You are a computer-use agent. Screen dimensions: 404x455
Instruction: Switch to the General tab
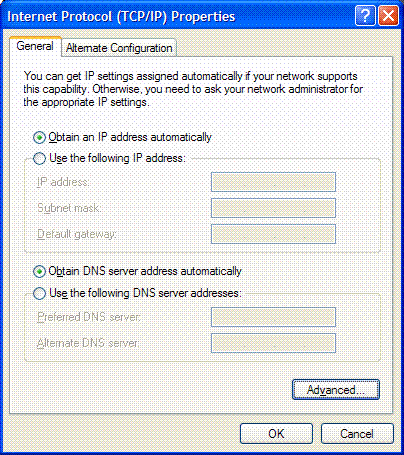[x=35, y=46]
